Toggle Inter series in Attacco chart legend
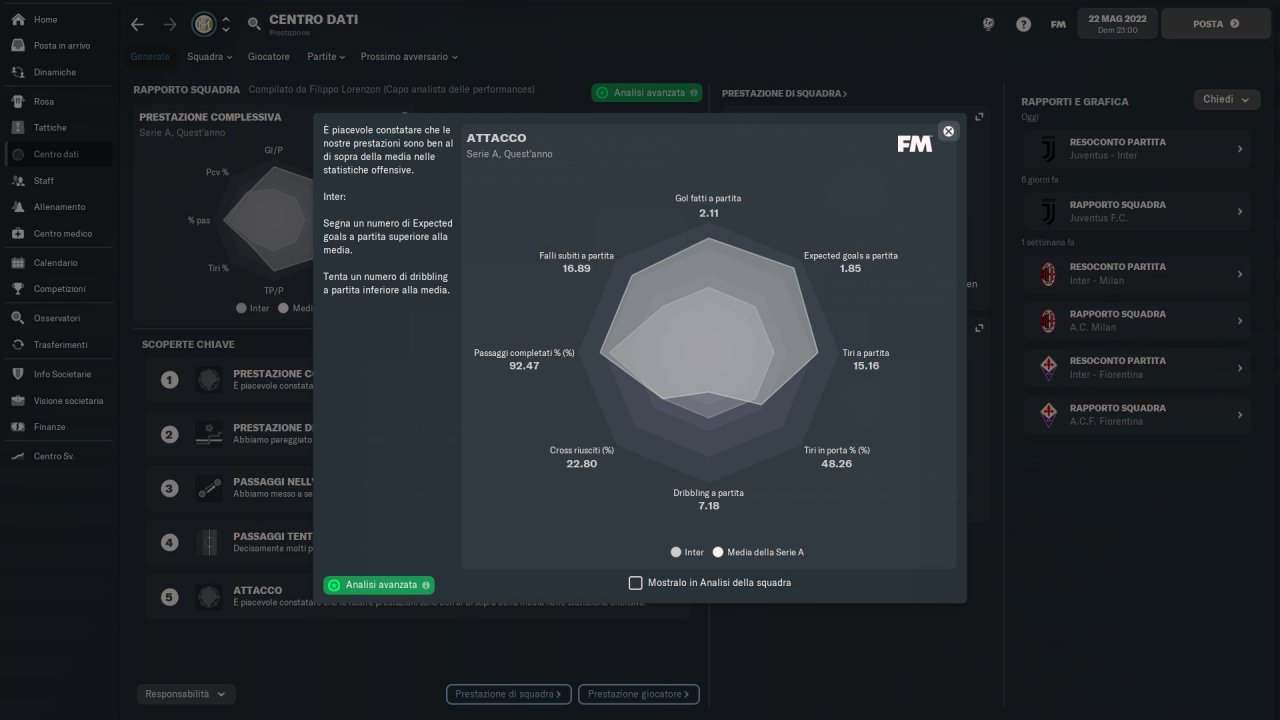The image size is (1280, 720). click(688, 552)
